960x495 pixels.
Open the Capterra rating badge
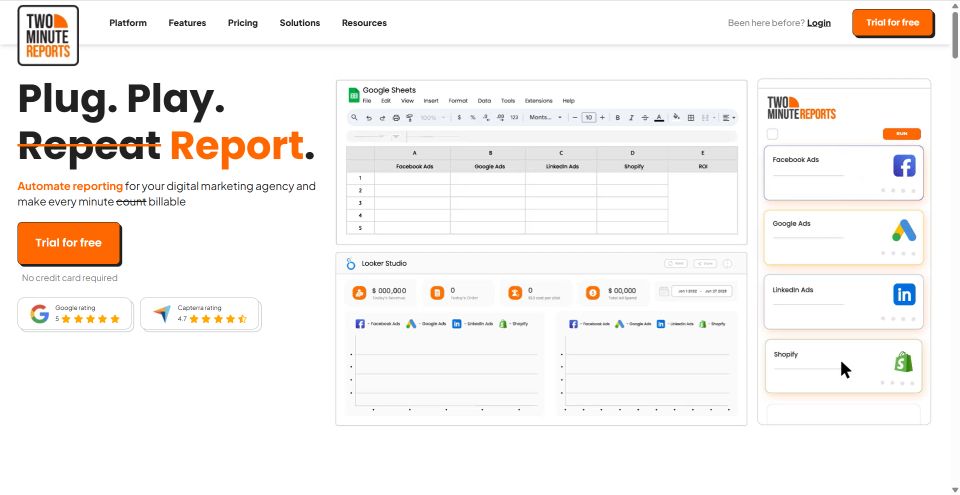pyautogui.click(x=200, y=314)
